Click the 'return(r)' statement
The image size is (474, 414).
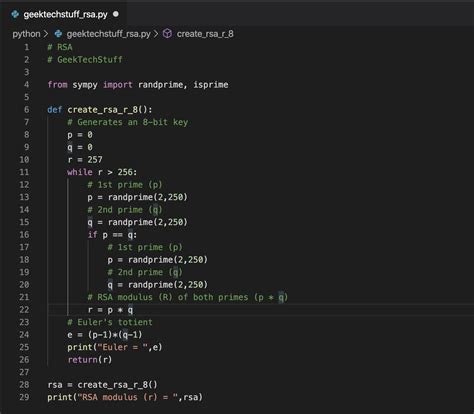point(90,360)
